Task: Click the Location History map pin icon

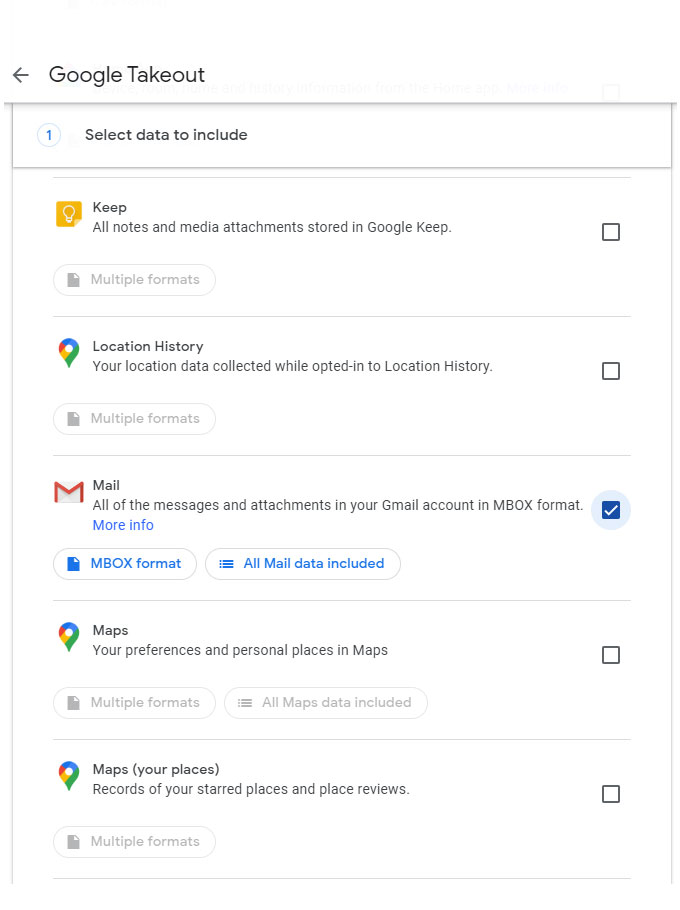Action: pos(67,352)
